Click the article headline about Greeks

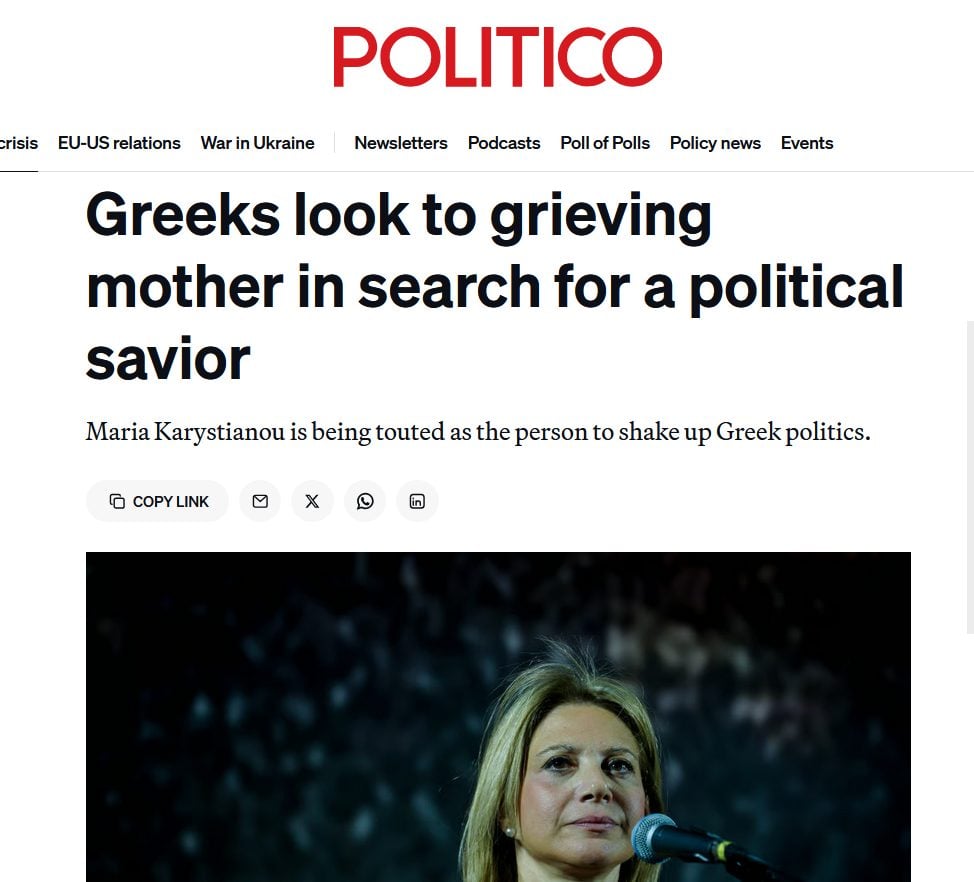(494, 286)
